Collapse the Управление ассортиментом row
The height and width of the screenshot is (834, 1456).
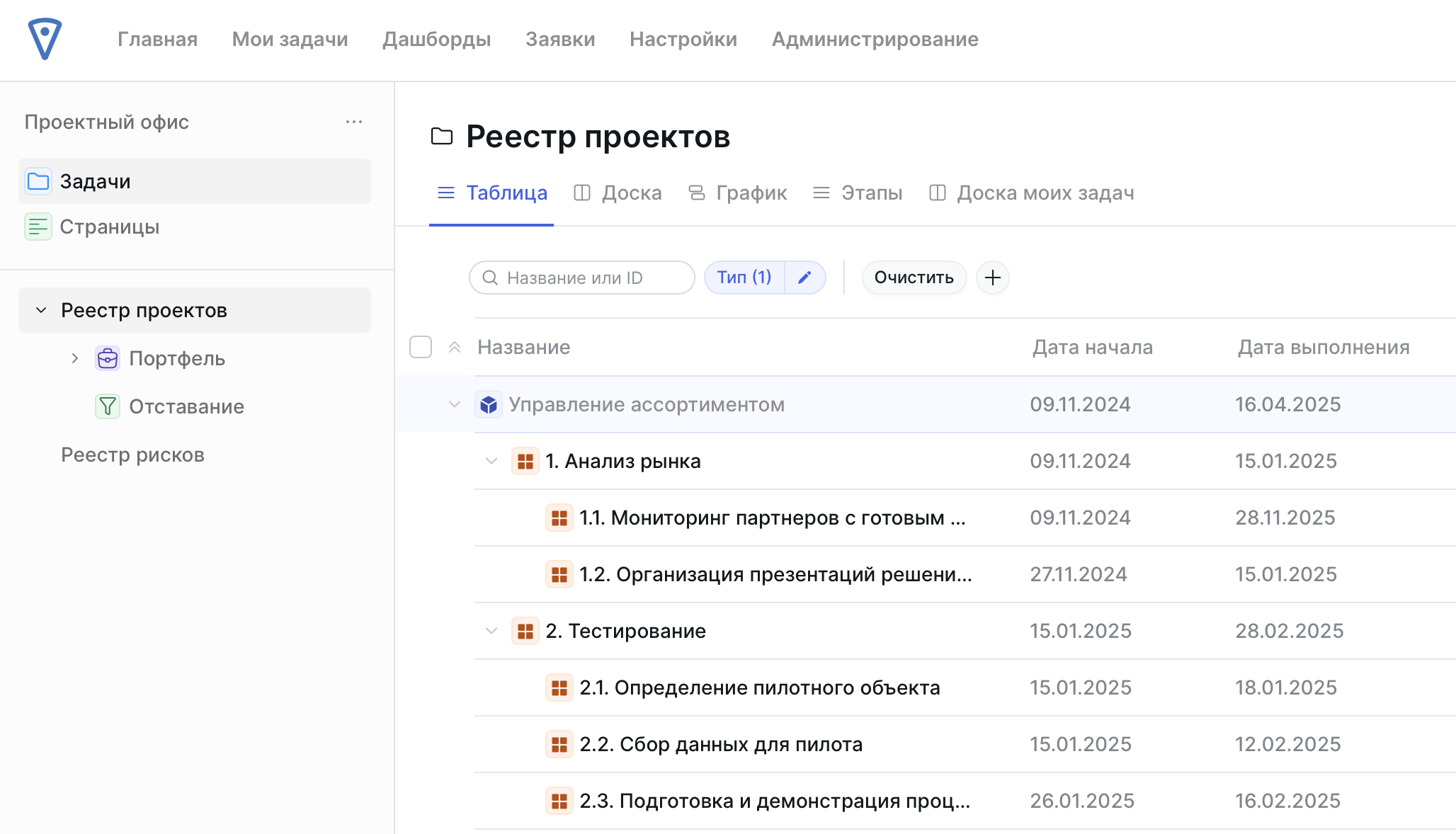click(455, 404)
